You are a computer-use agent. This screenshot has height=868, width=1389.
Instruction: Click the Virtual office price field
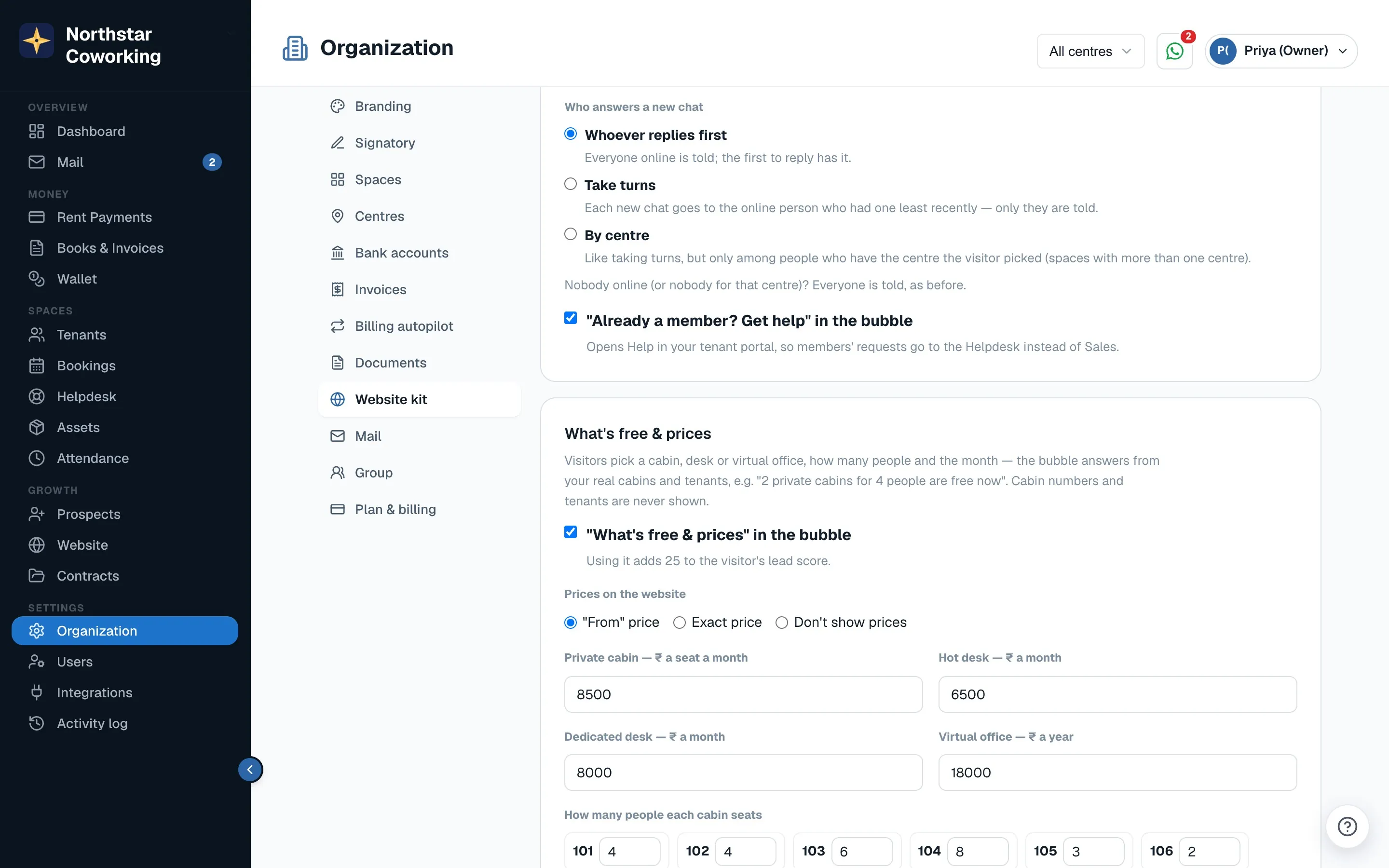point(1117,773)
